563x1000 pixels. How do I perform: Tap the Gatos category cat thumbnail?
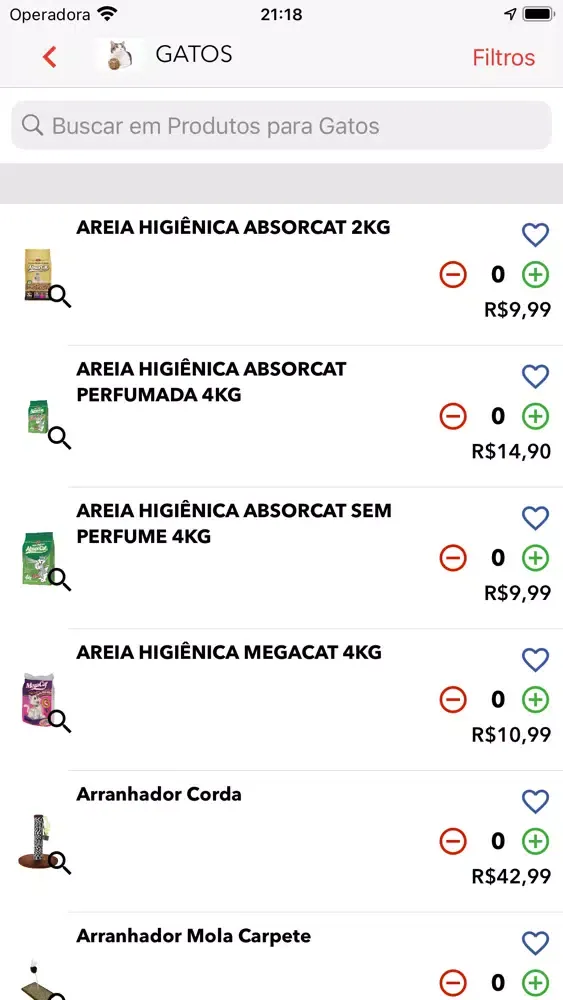point(119,55)
